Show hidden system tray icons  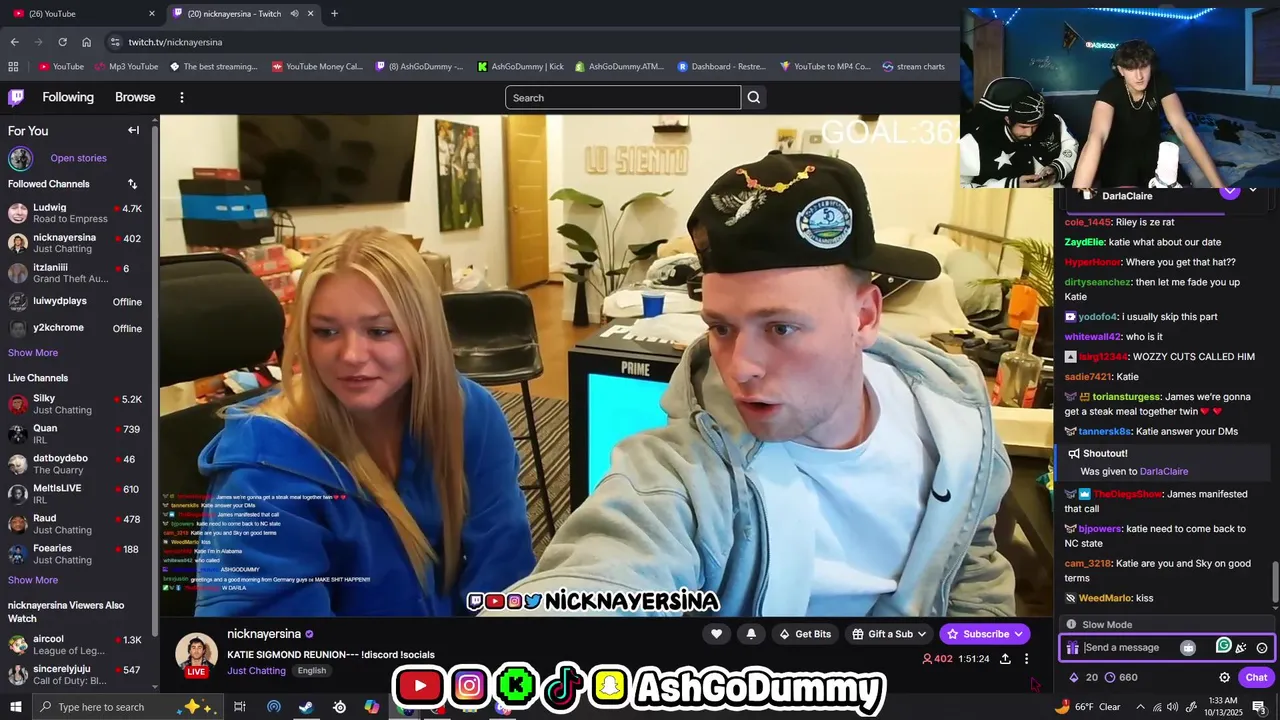[x=1140, y=707]
